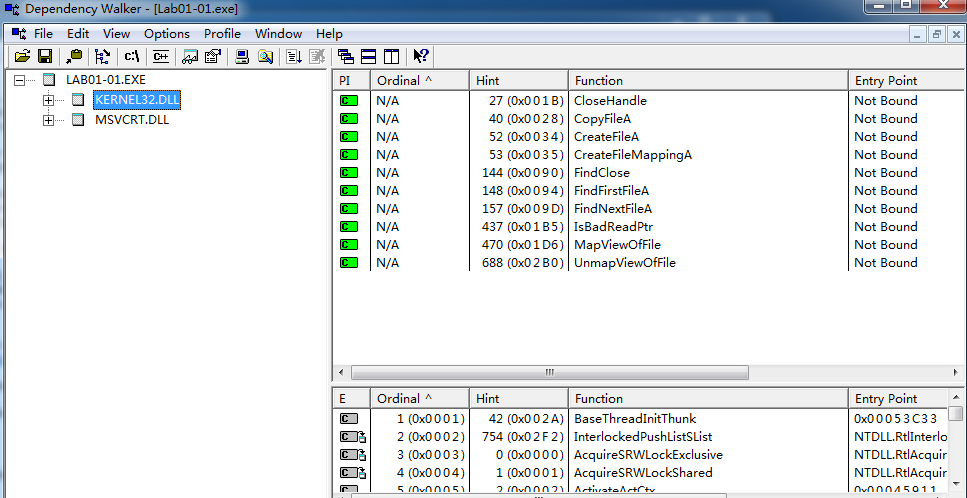
Task: Select the CreateFileMappingA import row
Action: (649, 155)
